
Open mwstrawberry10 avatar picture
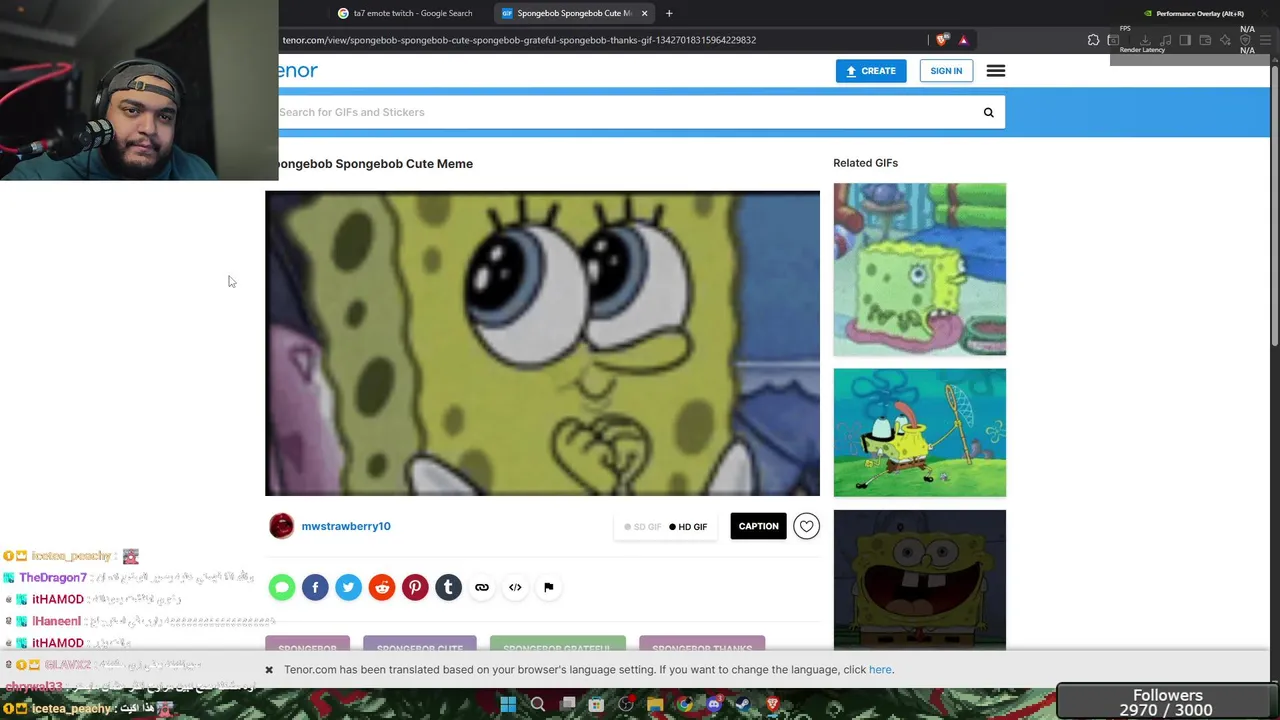point(282,526)
